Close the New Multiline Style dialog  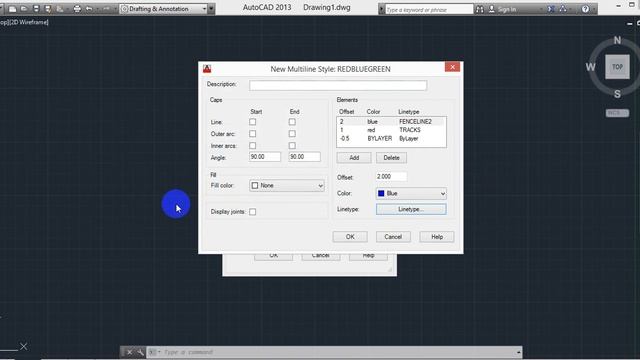click(x=452, y=67)
